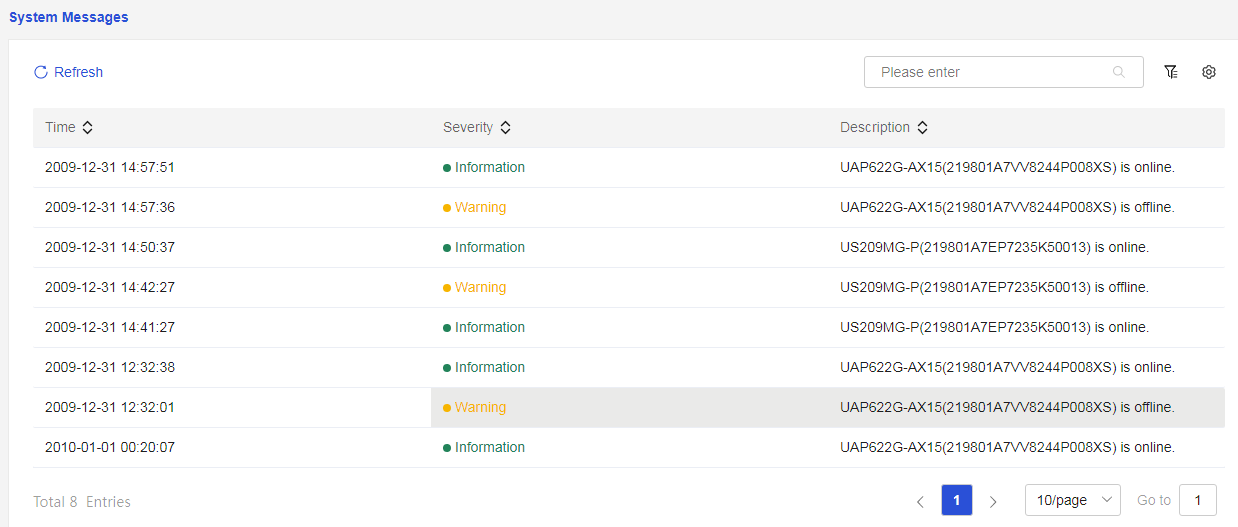The height and width of the screenshot is (527, 1238).
Task: Go to next page arrow
Action: (x=993, y=501)
